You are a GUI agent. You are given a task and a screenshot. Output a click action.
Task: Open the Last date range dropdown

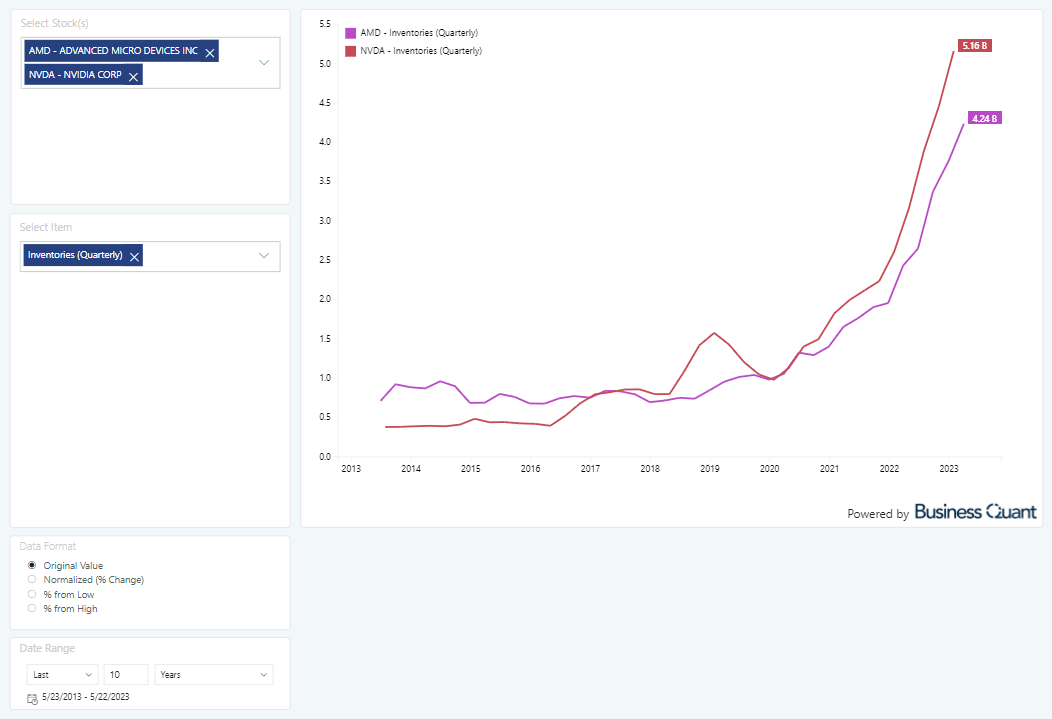[x=62, y=675]
